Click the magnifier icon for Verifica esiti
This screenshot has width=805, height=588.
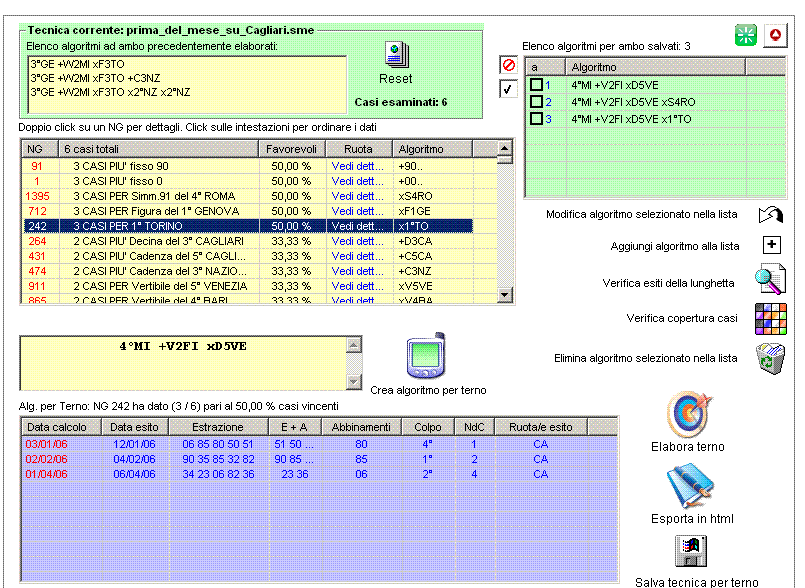click(x=770, y=279)
